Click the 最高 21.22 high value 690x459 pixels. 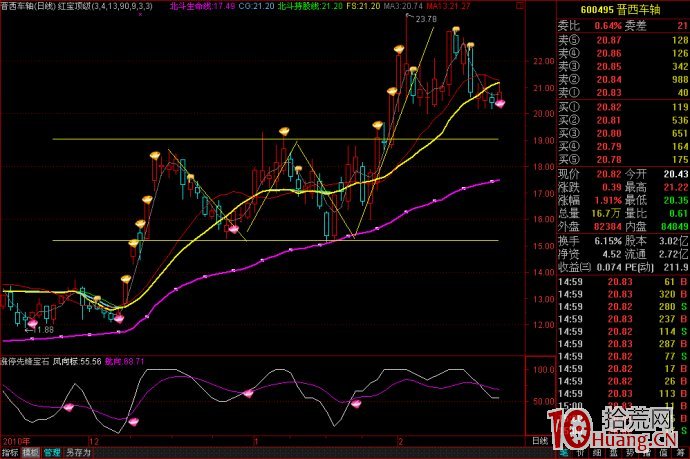click(x=676, y=187)
